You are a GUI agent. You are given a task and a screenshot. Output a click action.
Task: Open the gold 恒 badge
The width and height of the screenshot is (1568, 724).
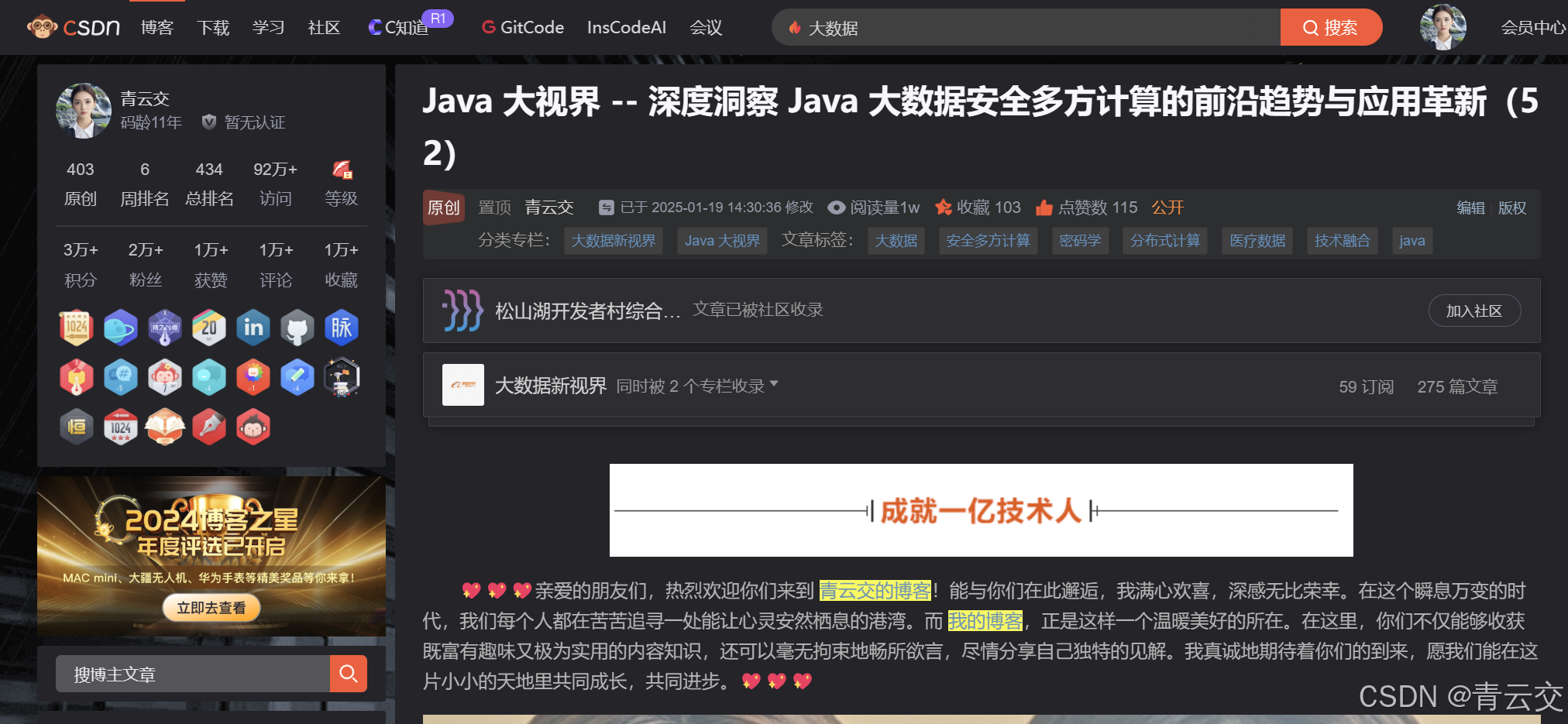click(77, 427)
